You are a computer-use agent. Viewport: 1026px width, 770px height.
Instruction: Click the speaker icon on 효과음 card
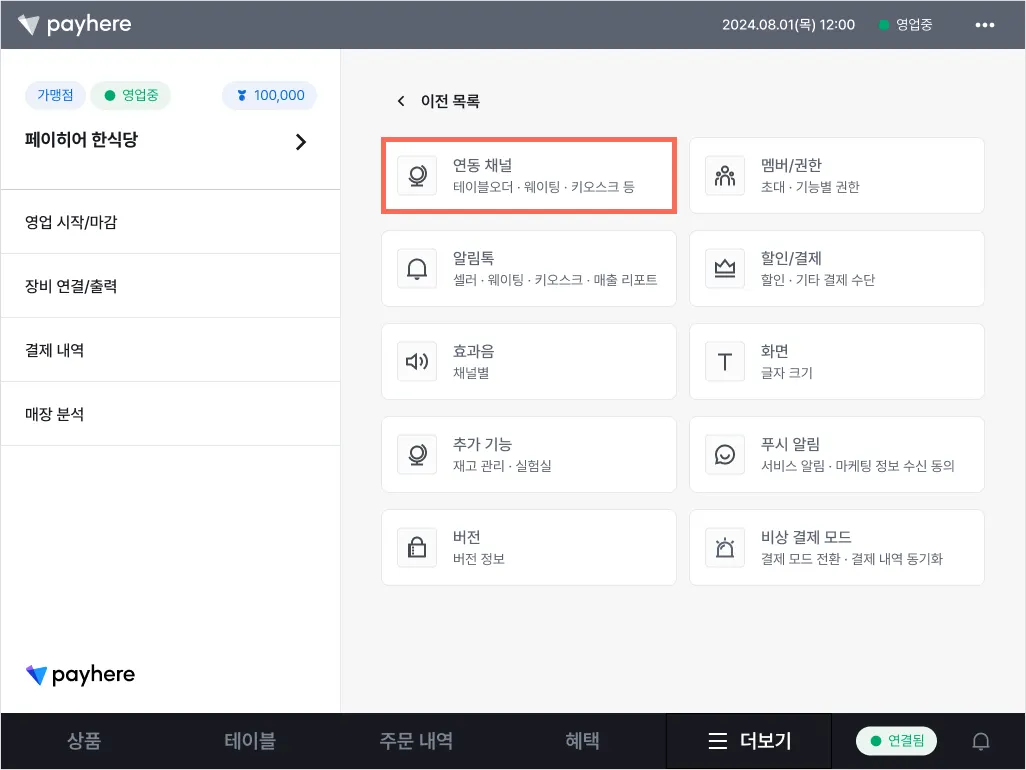[417, 362]
